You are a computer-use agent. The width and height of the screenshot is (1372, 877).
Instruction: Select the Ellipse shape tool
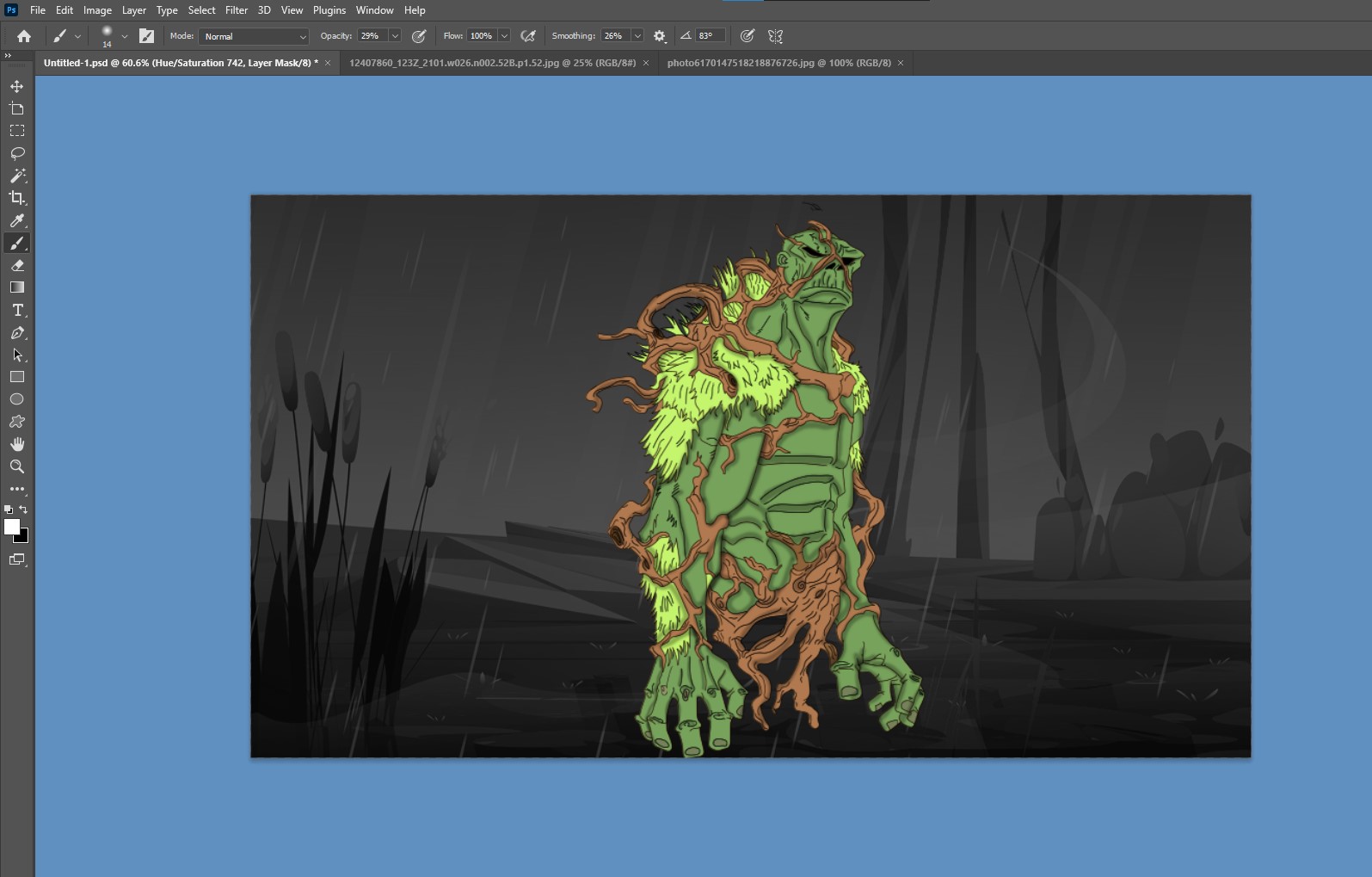(x=17, y=399)
